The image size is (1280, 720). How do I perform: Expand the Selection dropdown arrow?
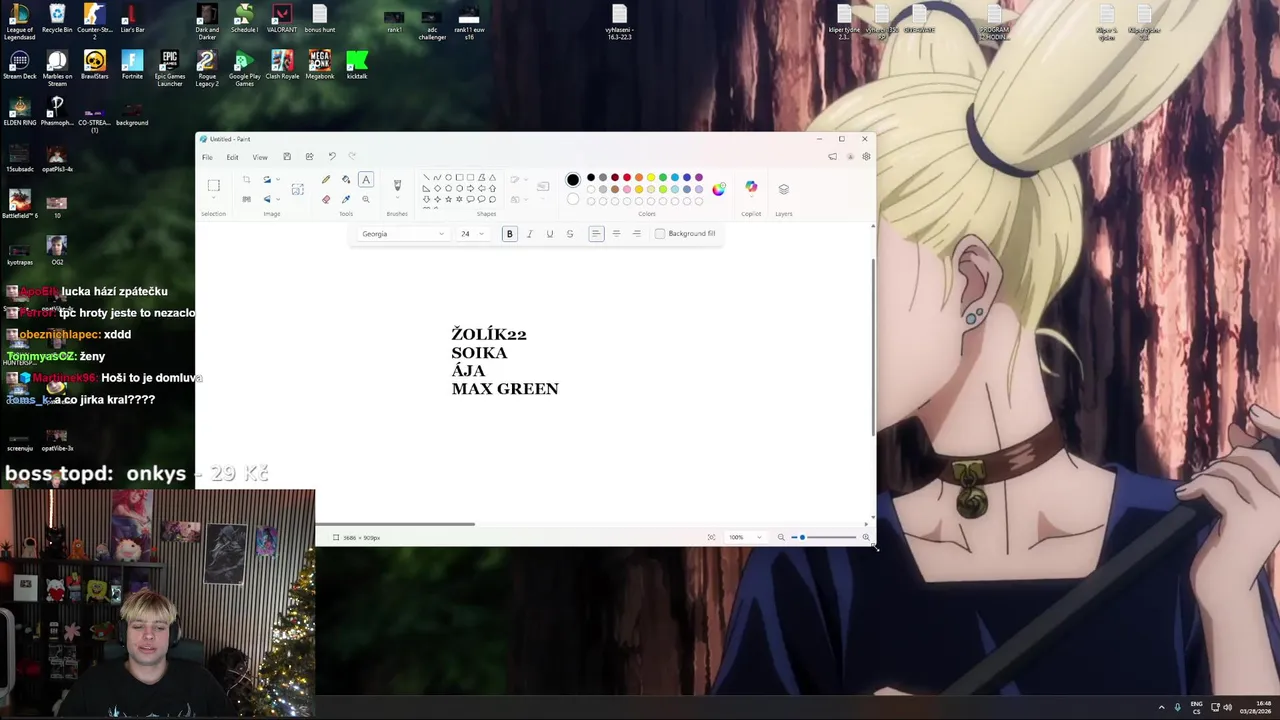pyautogui.click(x=213, y=197)
